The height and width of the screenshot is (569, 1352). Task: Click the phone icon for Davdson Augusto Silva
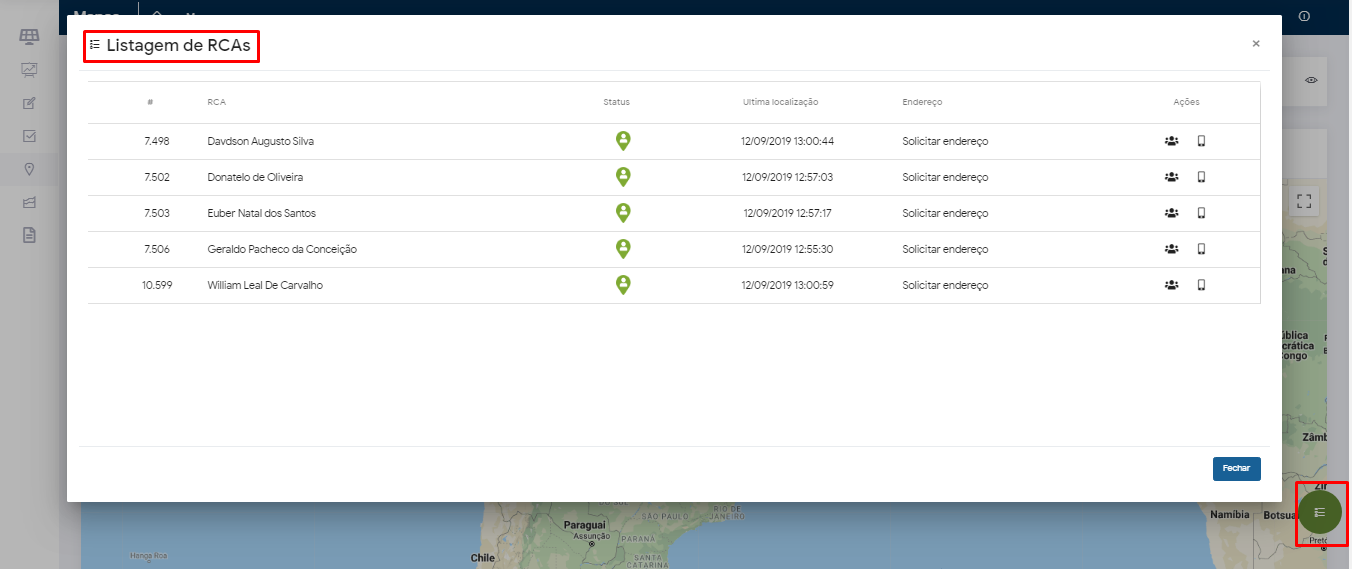[x=1201, y=141]
